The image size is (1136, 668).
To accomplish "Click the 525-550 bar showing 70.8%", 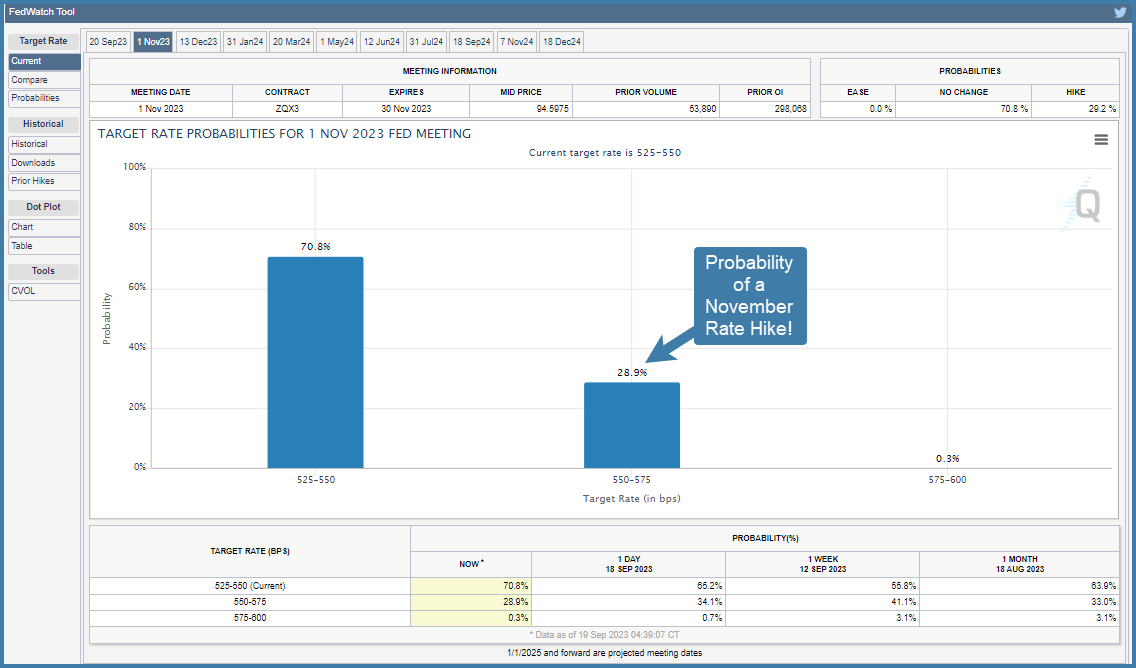I will coord(315,362).
